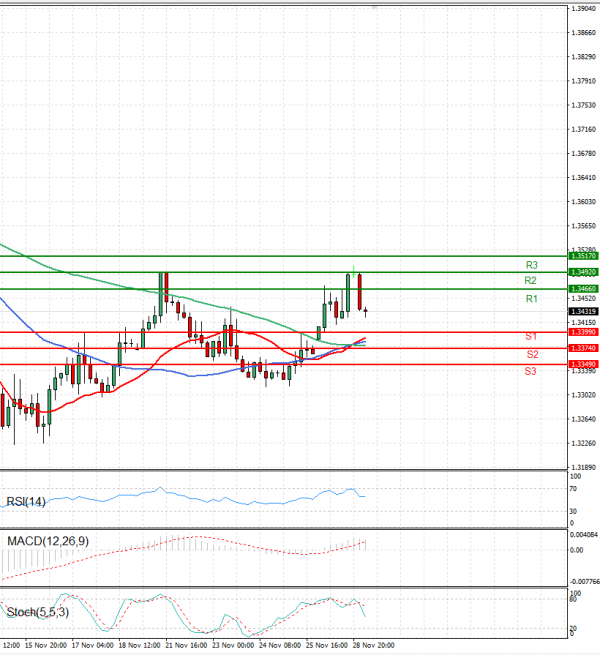Click the R3 resistance label
The width and height of the screenshot is (600, 655).
[x=531, y=265]
